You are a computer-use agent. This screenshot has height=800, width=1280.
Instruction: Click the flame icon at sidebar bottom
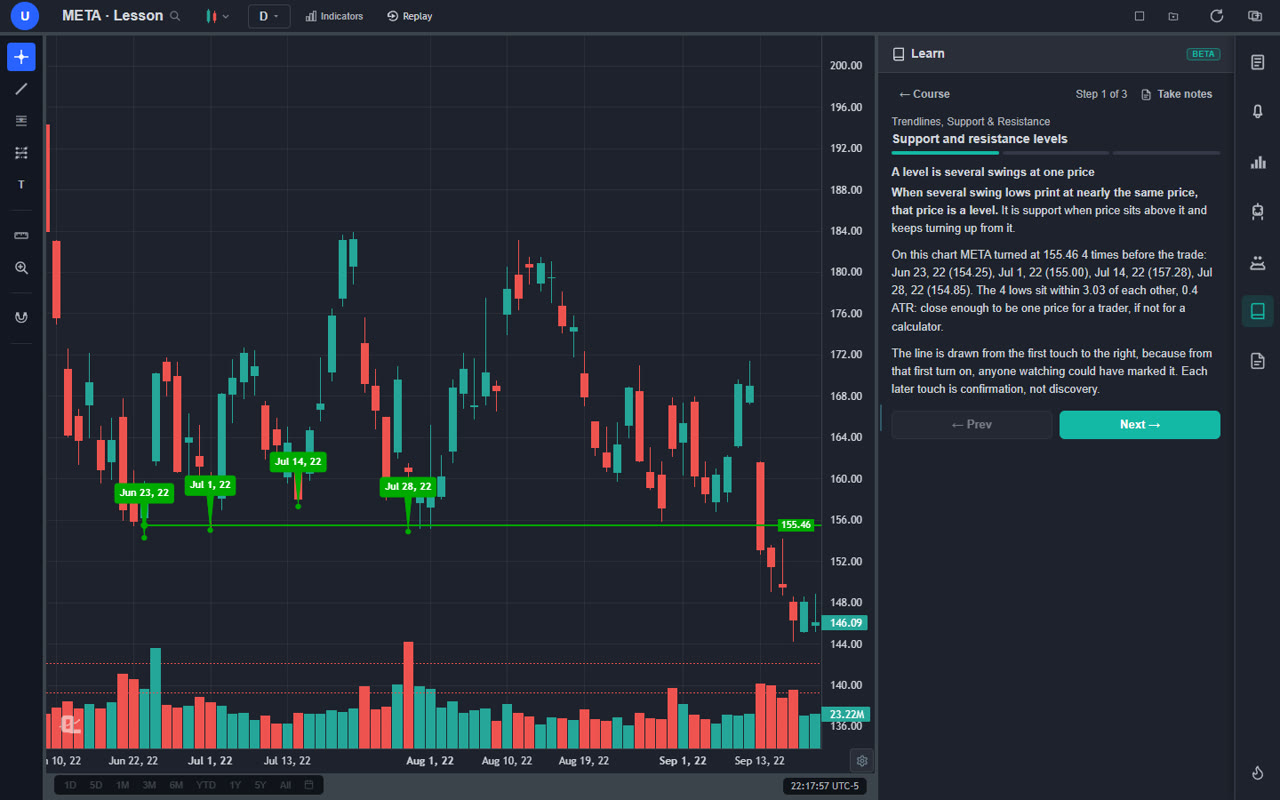click(x=1258, y=773)
